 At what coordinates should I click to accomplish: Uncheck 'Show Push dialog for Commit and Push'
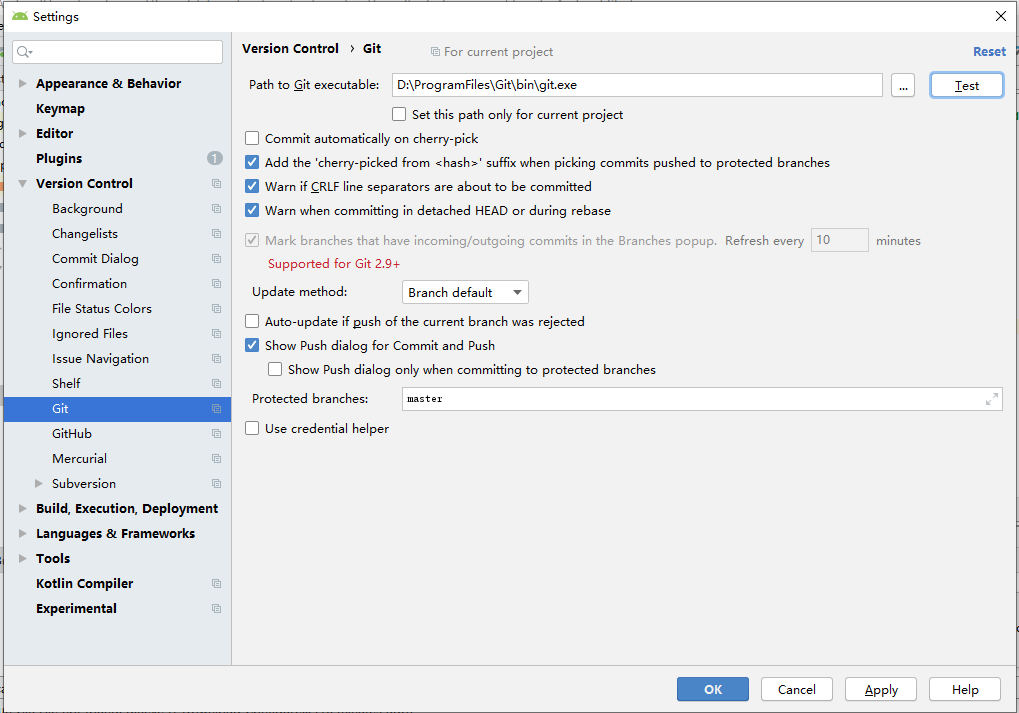252,346
